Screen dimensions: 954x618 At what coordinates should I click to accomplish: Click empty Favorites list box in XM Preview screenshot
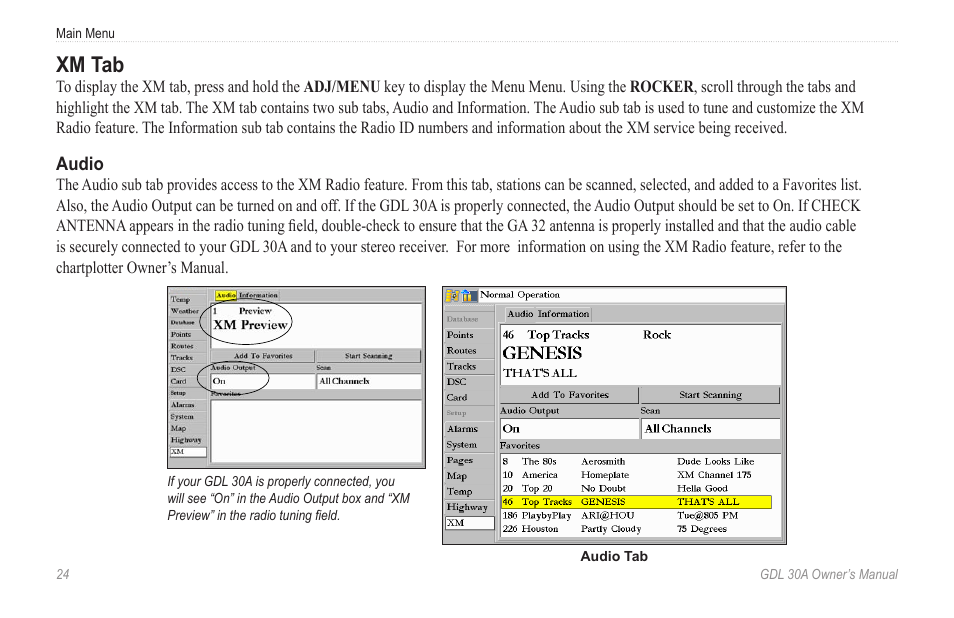pyautogui.click(x=316, y=431)
